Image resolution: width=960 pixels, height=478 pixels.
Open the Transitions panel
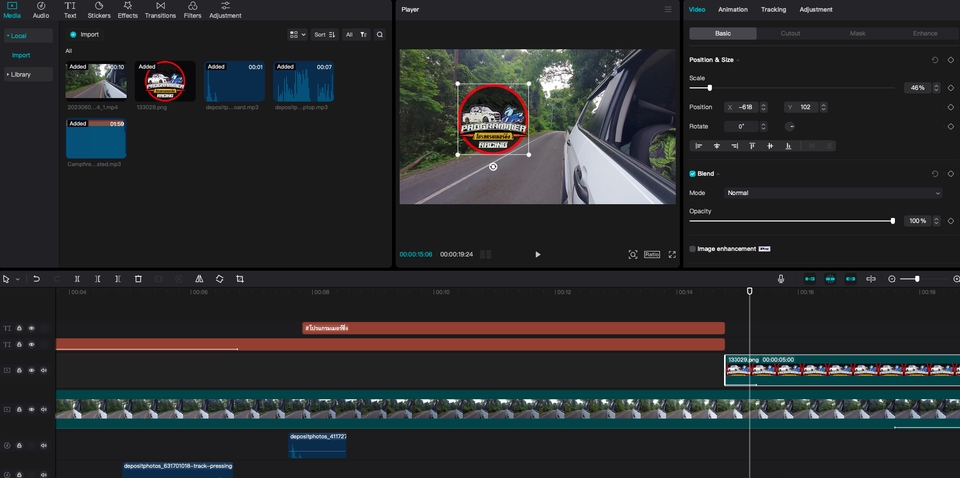(160, 10)
